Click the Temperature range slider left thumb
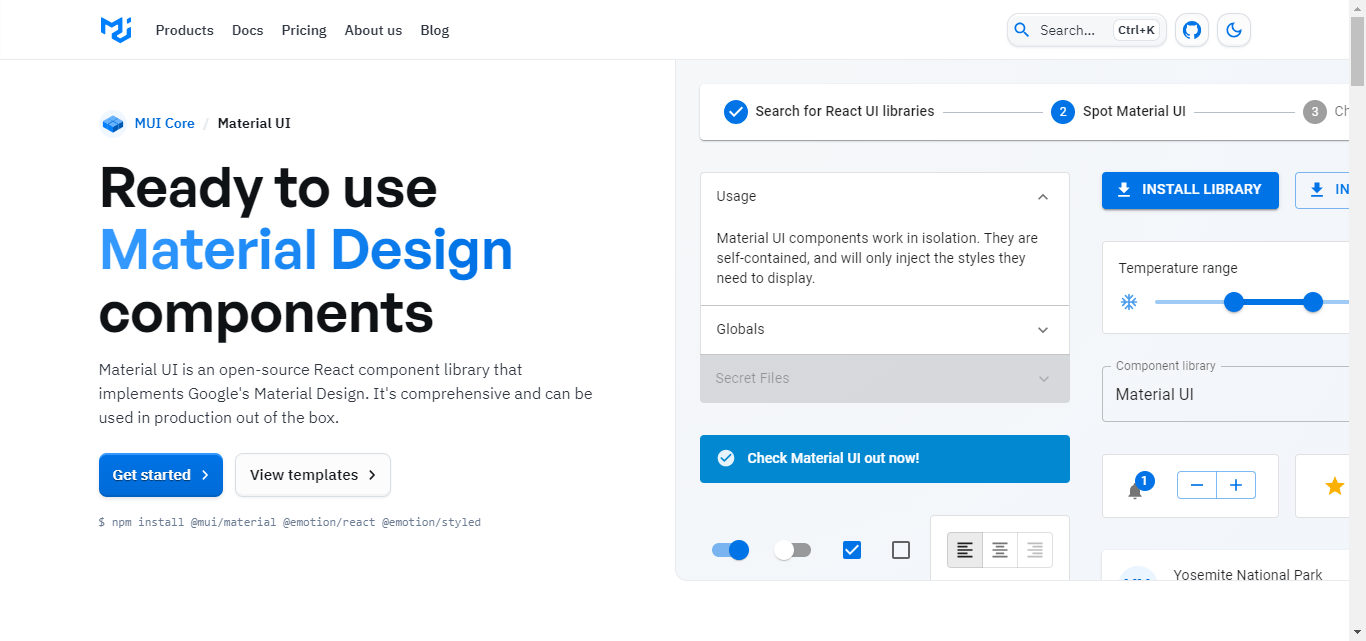The width and height of the screenshot is (1366, 641). tap(1234, 302)
